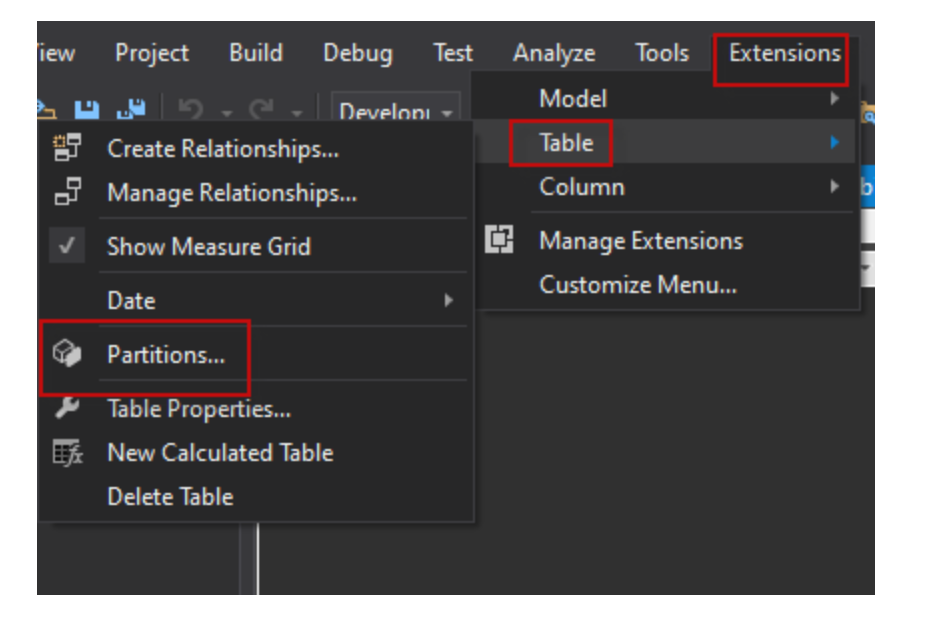This screenshot has height=621, width=936.
Task: Click the Save floppy disk icon
Action: (x=89, y=109)
